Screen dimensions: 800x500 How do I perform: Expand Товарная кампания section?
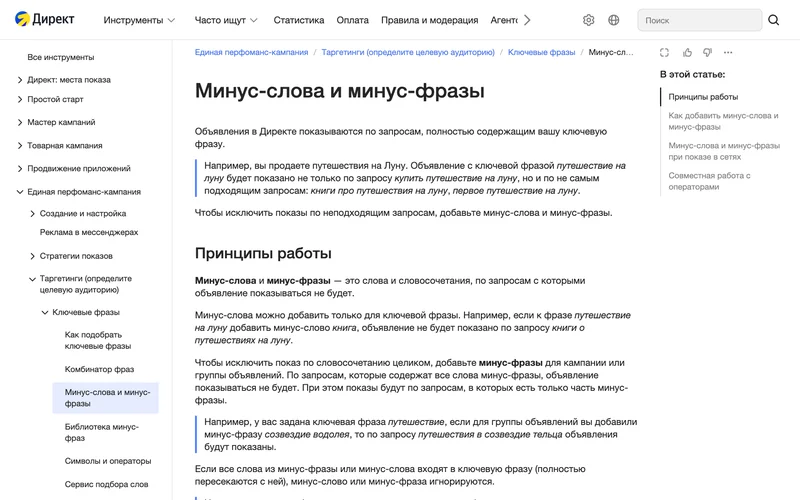point(20,145)
